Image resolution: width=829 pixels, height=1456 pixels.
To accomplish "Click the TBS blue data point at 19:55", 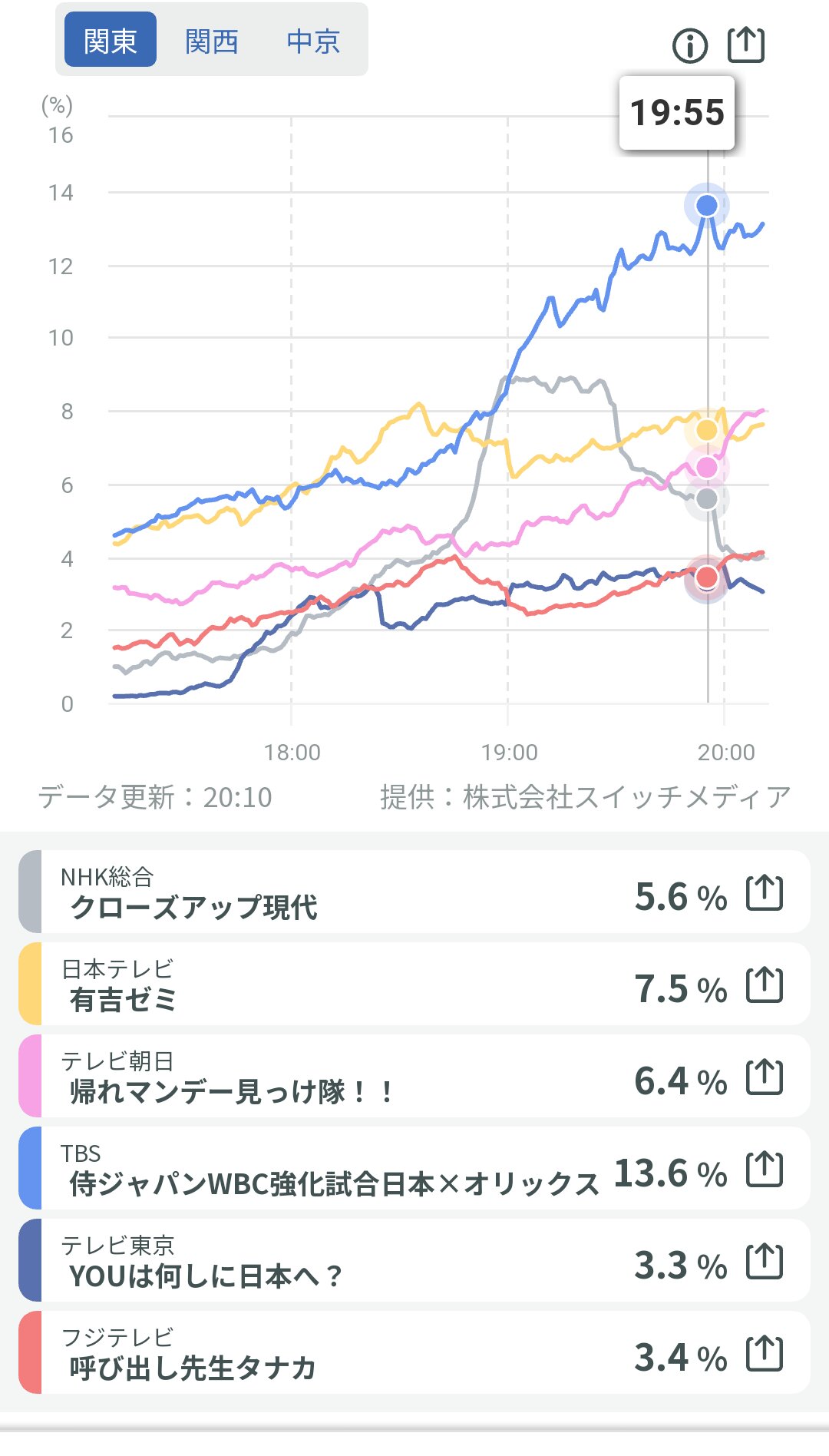I will tap(707, 205).
